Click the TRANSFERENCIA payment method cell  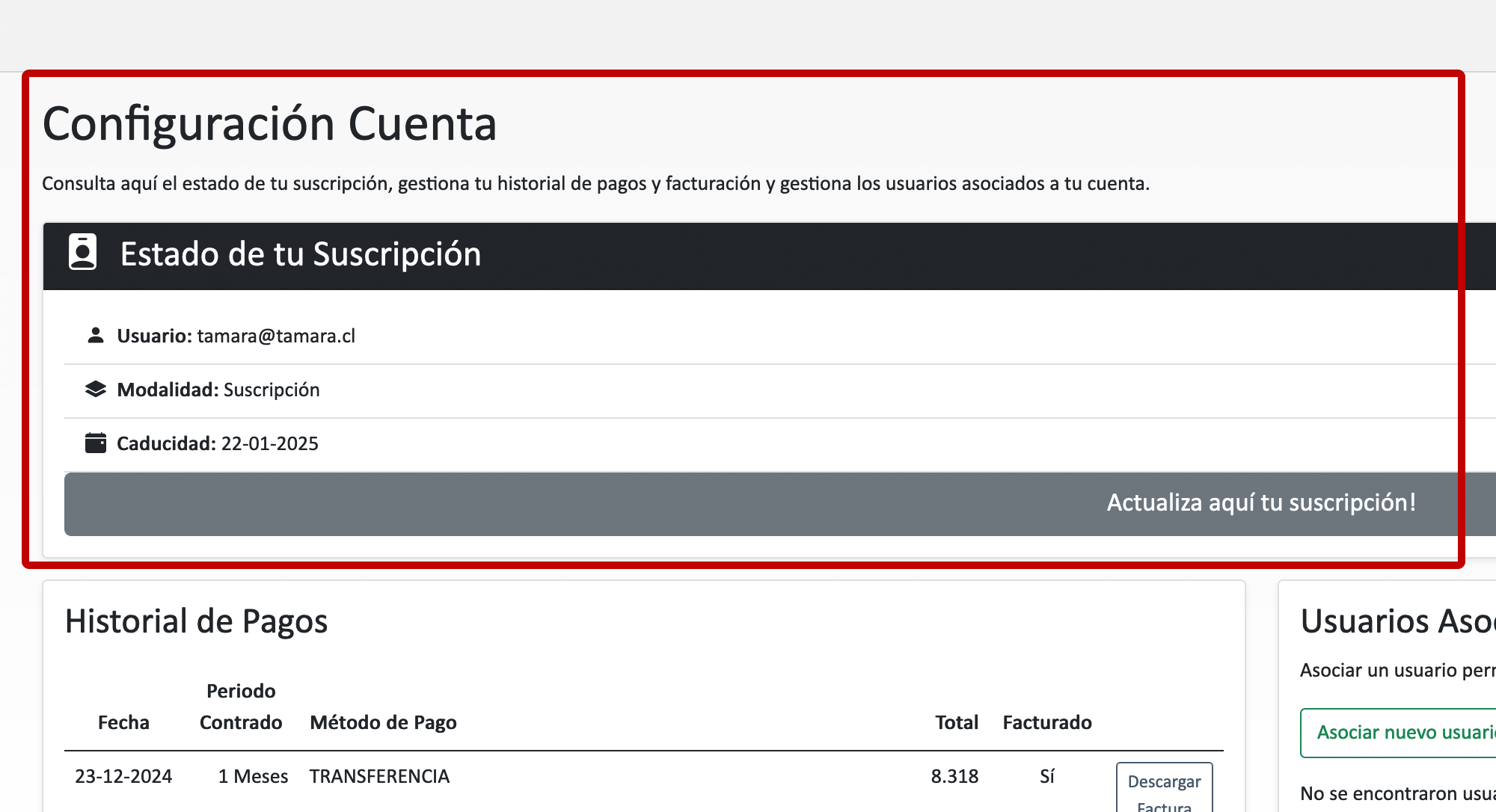[379, 777]
